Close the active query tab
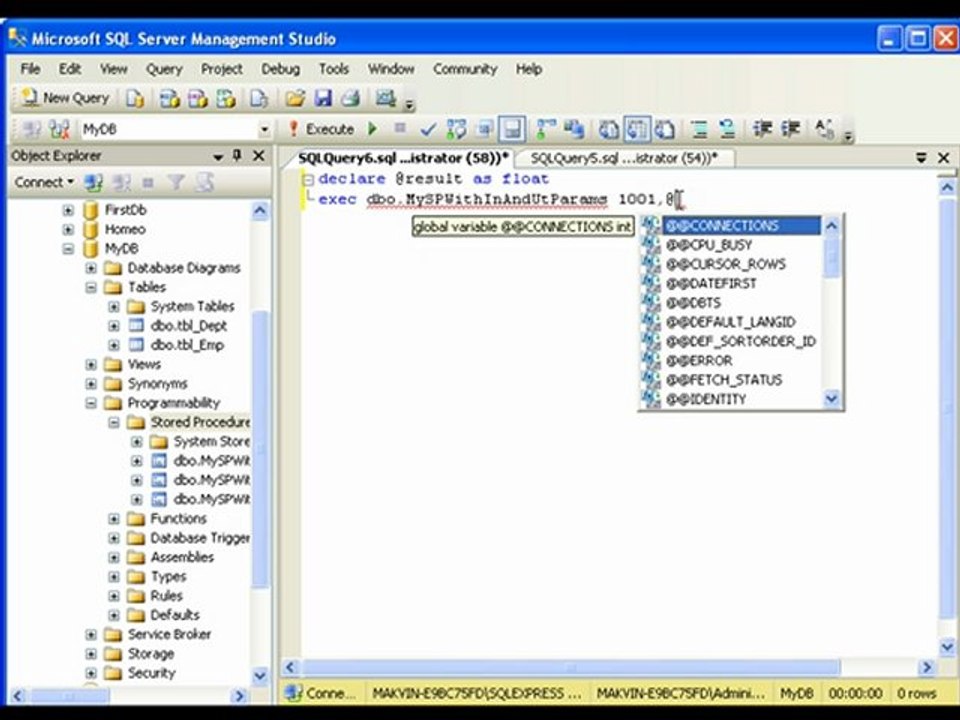 tap(943, 158)
